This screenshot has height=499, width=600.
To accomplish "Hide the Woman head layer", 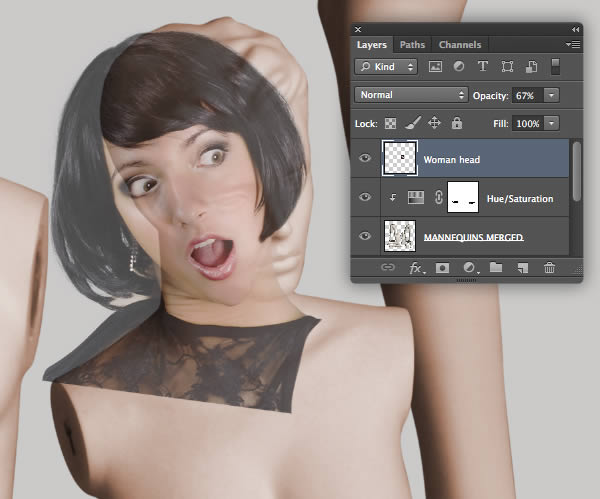I will point(365,159).
